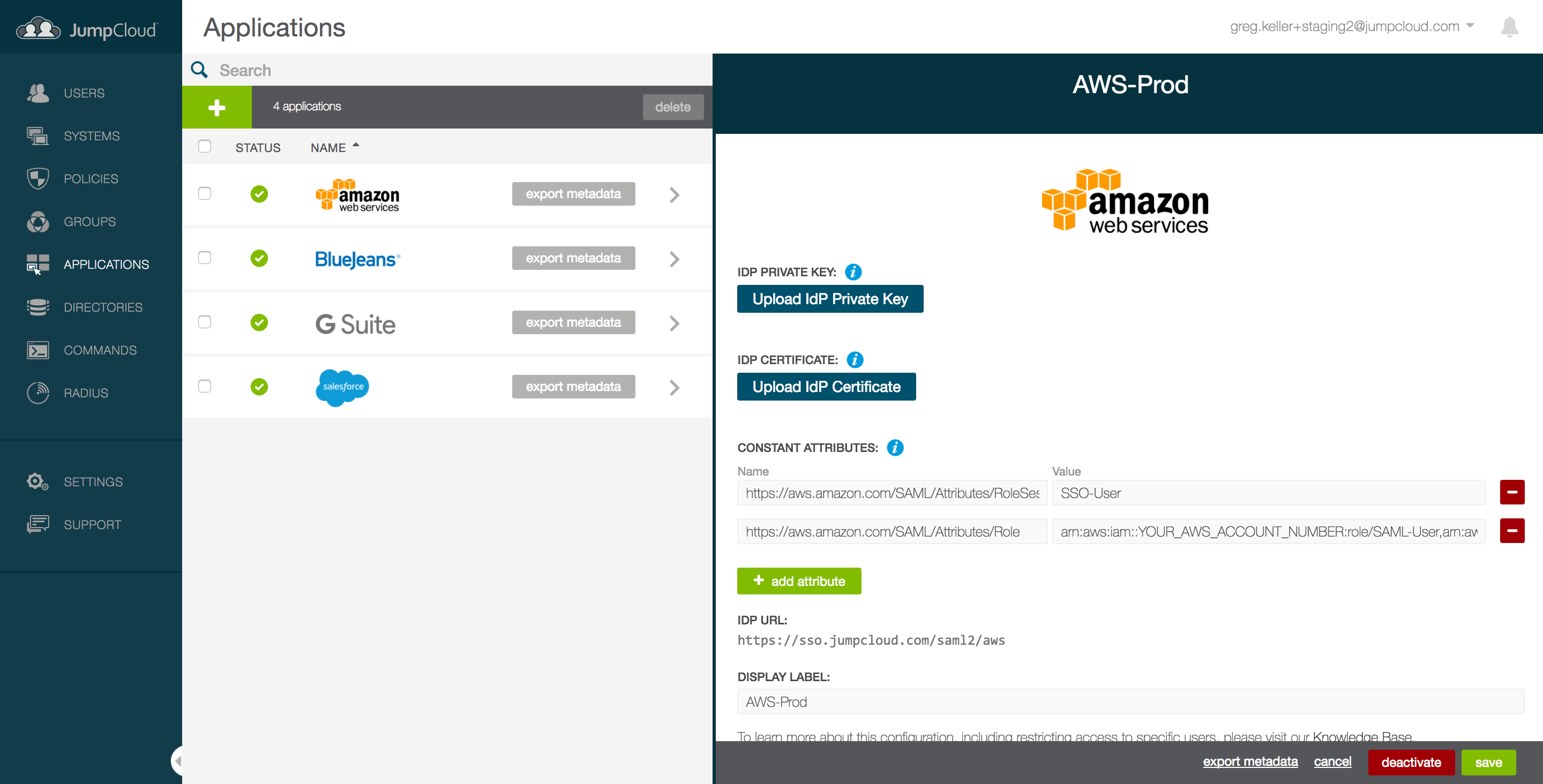The height and width of the screenshot is (784, 1543).
Task: Check the select-all applications checkbox
Action: coord(205,146)
